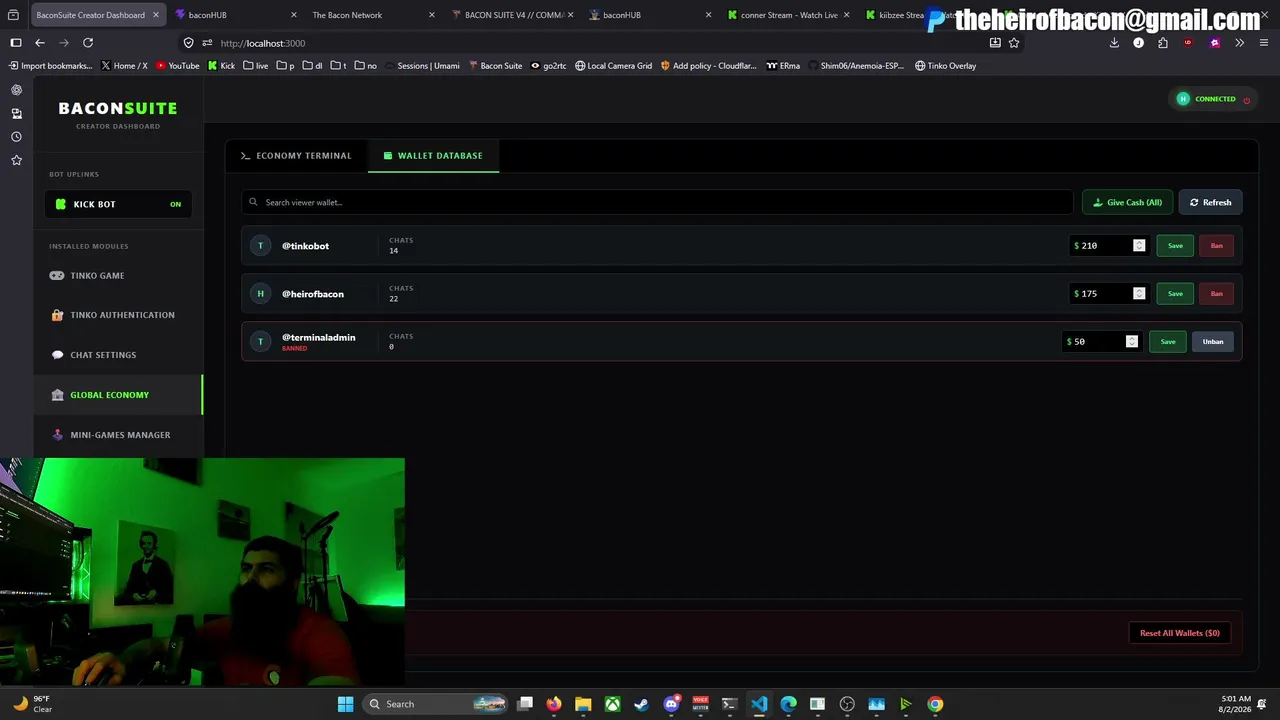Click the Kick Bot green logo icon
1280x720 pixels.
(61, 204)
